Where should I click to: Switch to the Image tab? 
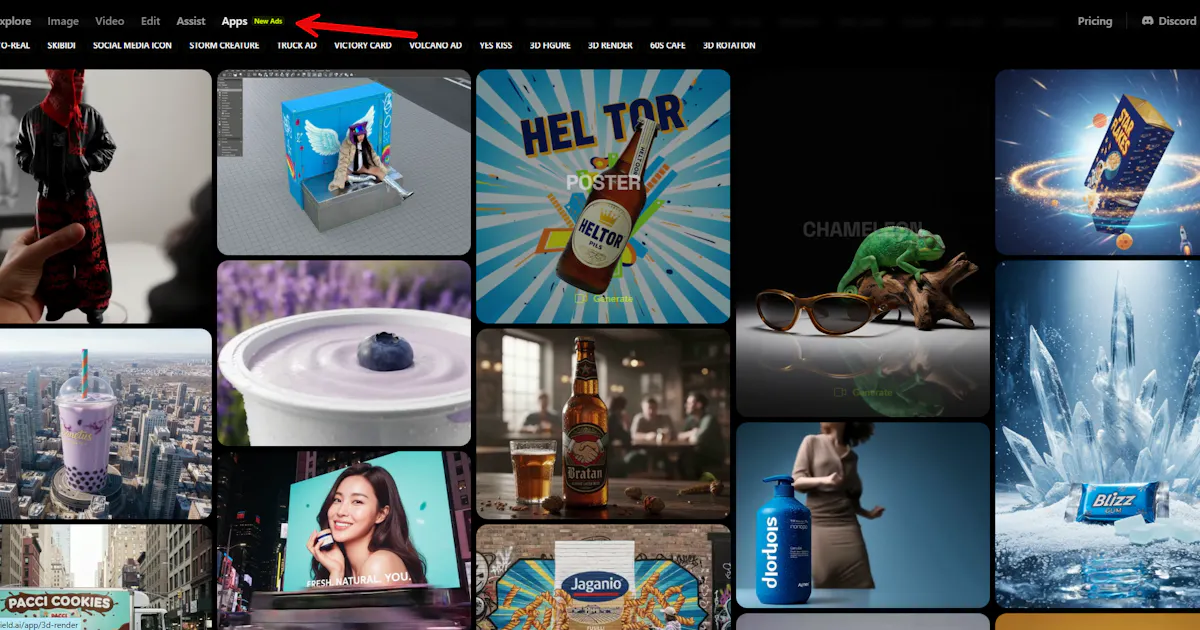point(63,21)
